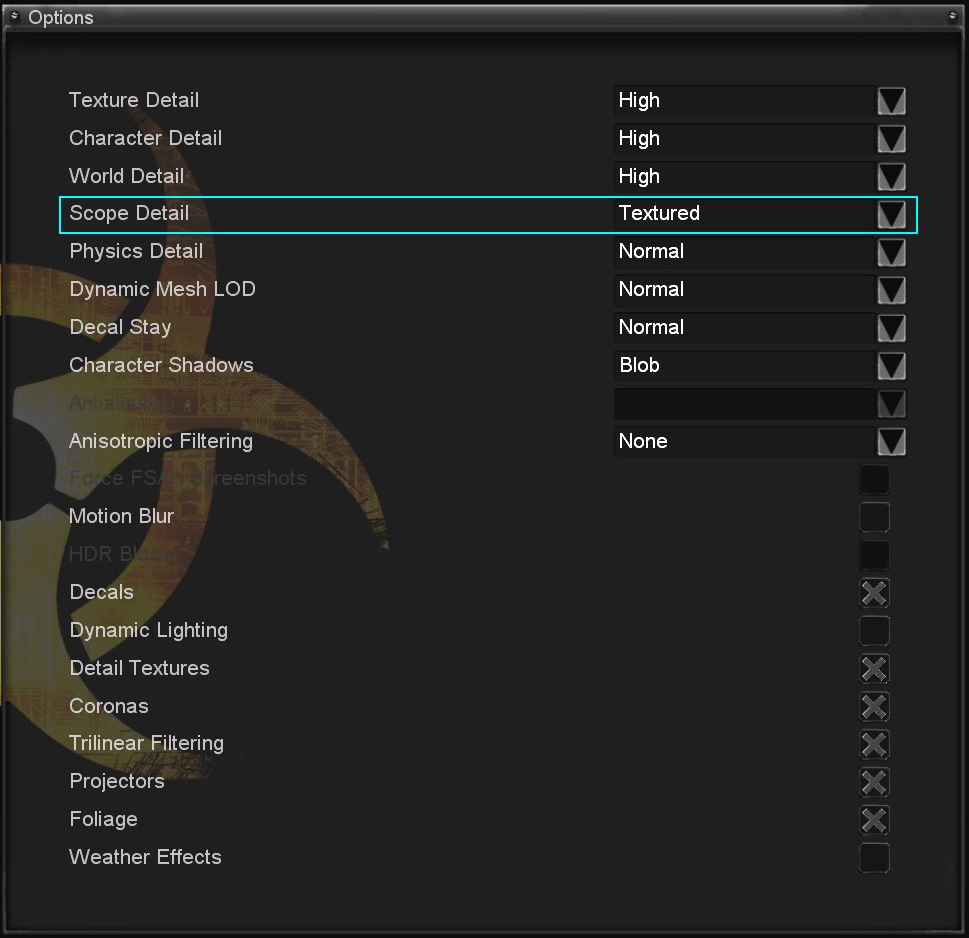Open the Texture Detail dropdown arrow
The height and width of the screenshot is (938, 969).
[891, 101]
